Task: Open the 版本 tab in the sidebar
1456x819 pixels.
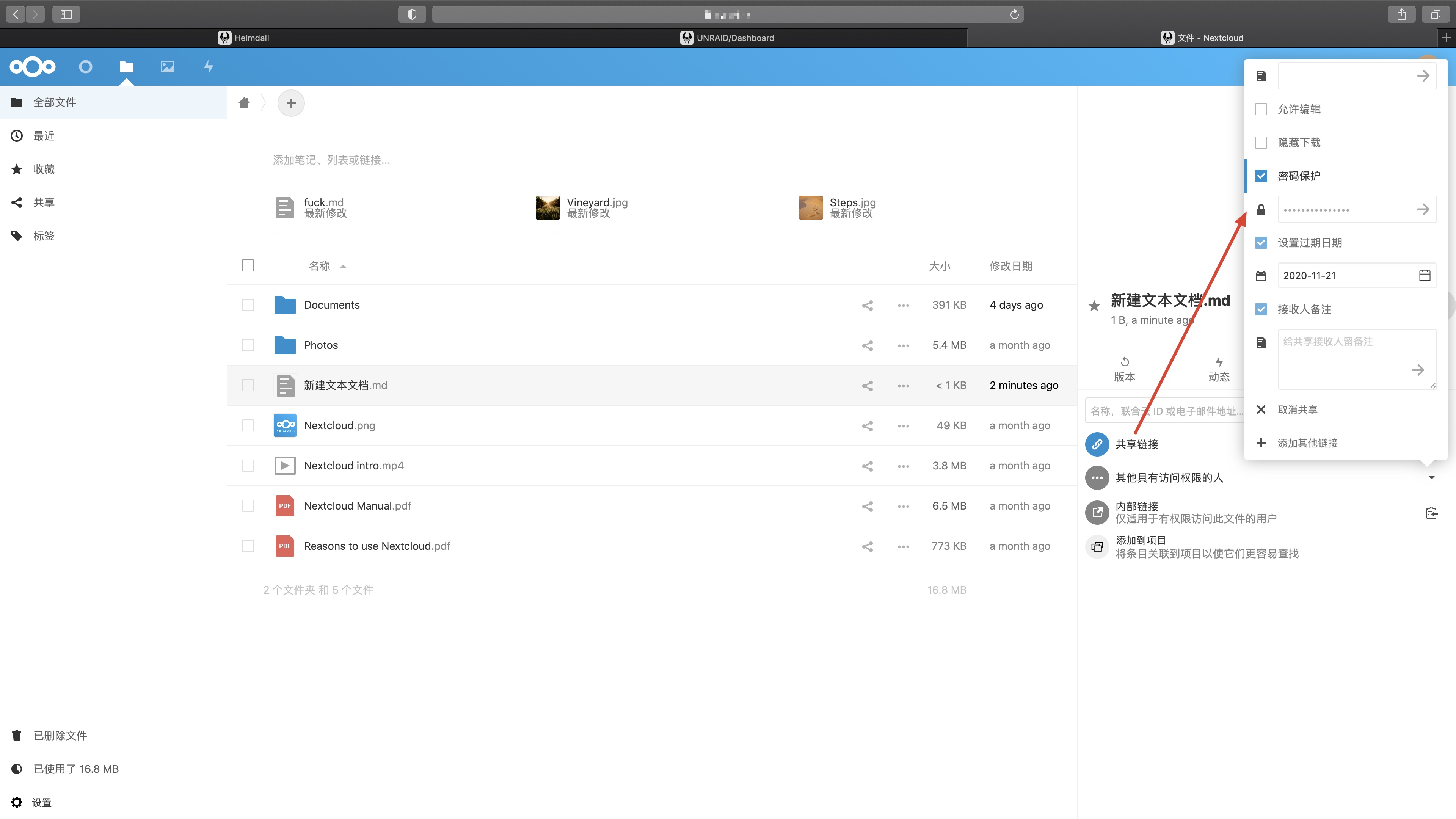Action: [x=1124, y=369]
